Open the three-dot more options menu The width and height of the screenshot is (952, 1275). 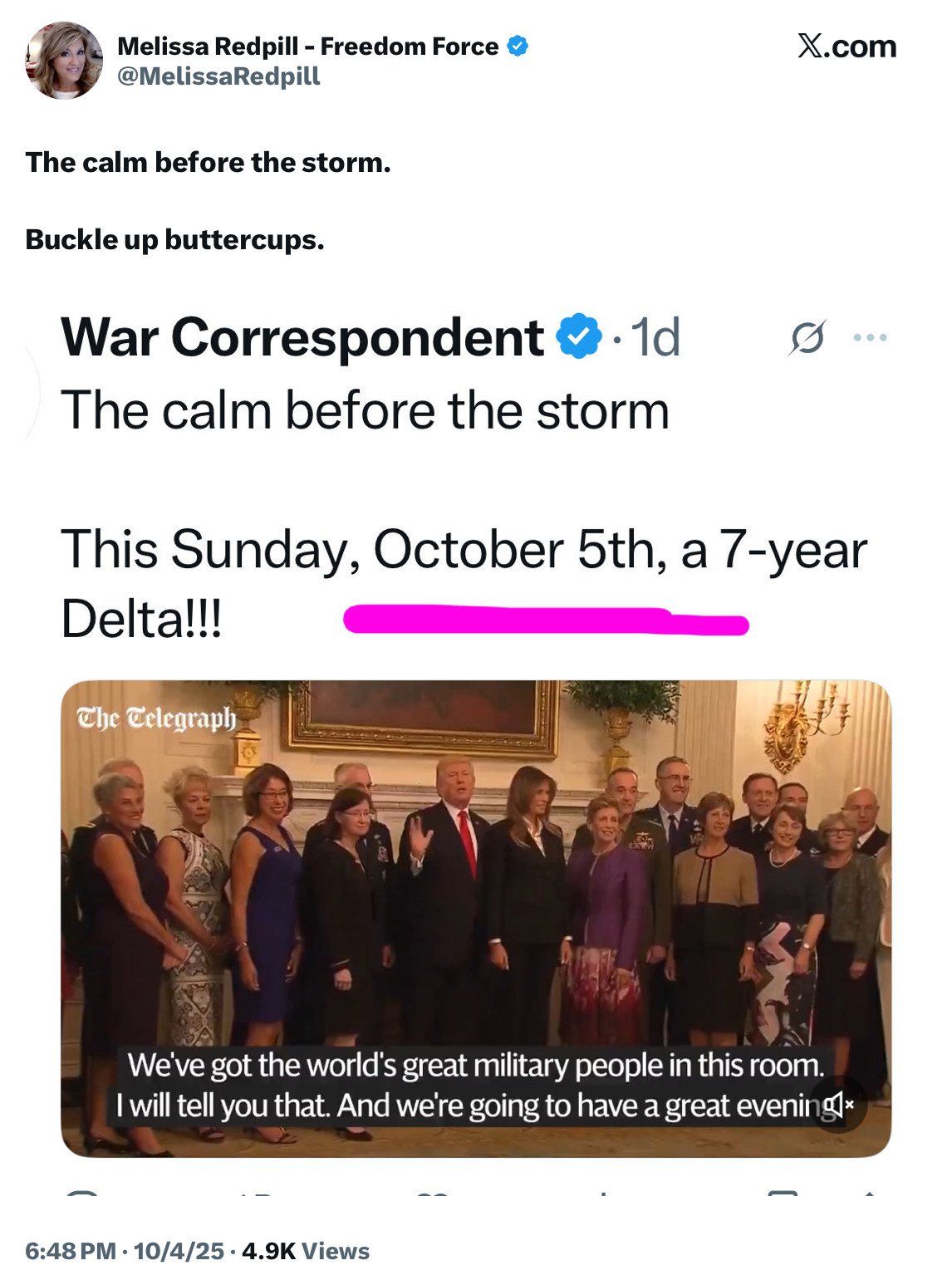[x=870, y=337]
